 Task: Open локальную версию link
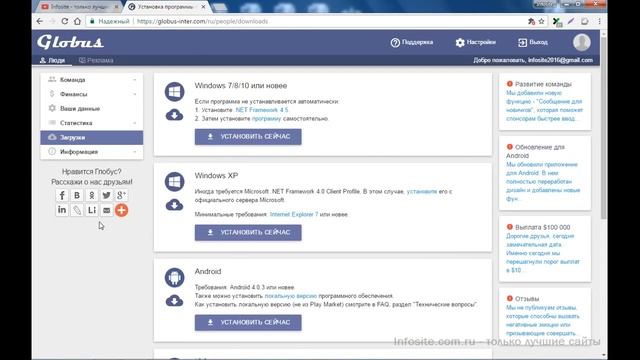pos(291,296)
